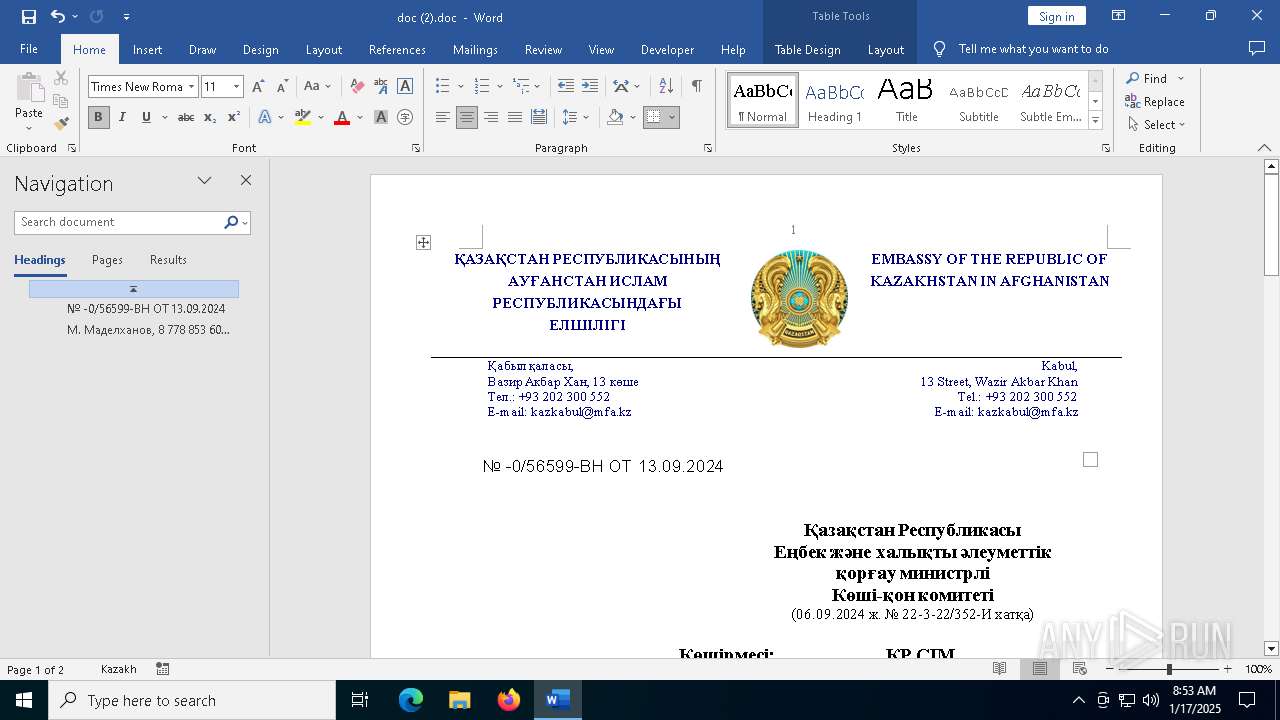Viewport: 1280px width, 720px height.
Task: Toggle Bold formatting
Action: point(98,117)
